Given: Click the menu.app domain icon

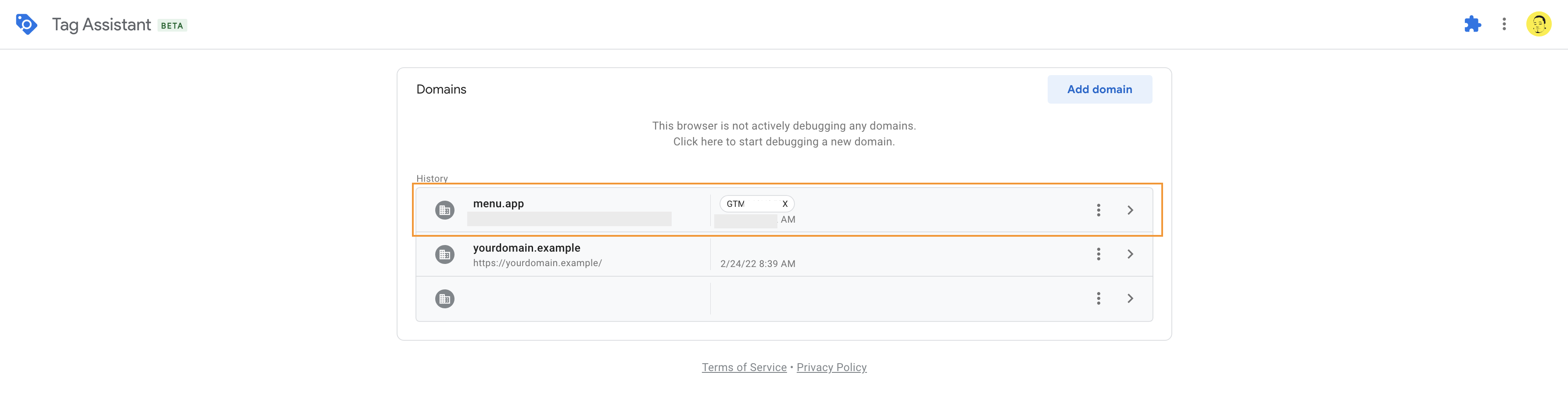Looking at the screenshot, I should coord(445,210).
